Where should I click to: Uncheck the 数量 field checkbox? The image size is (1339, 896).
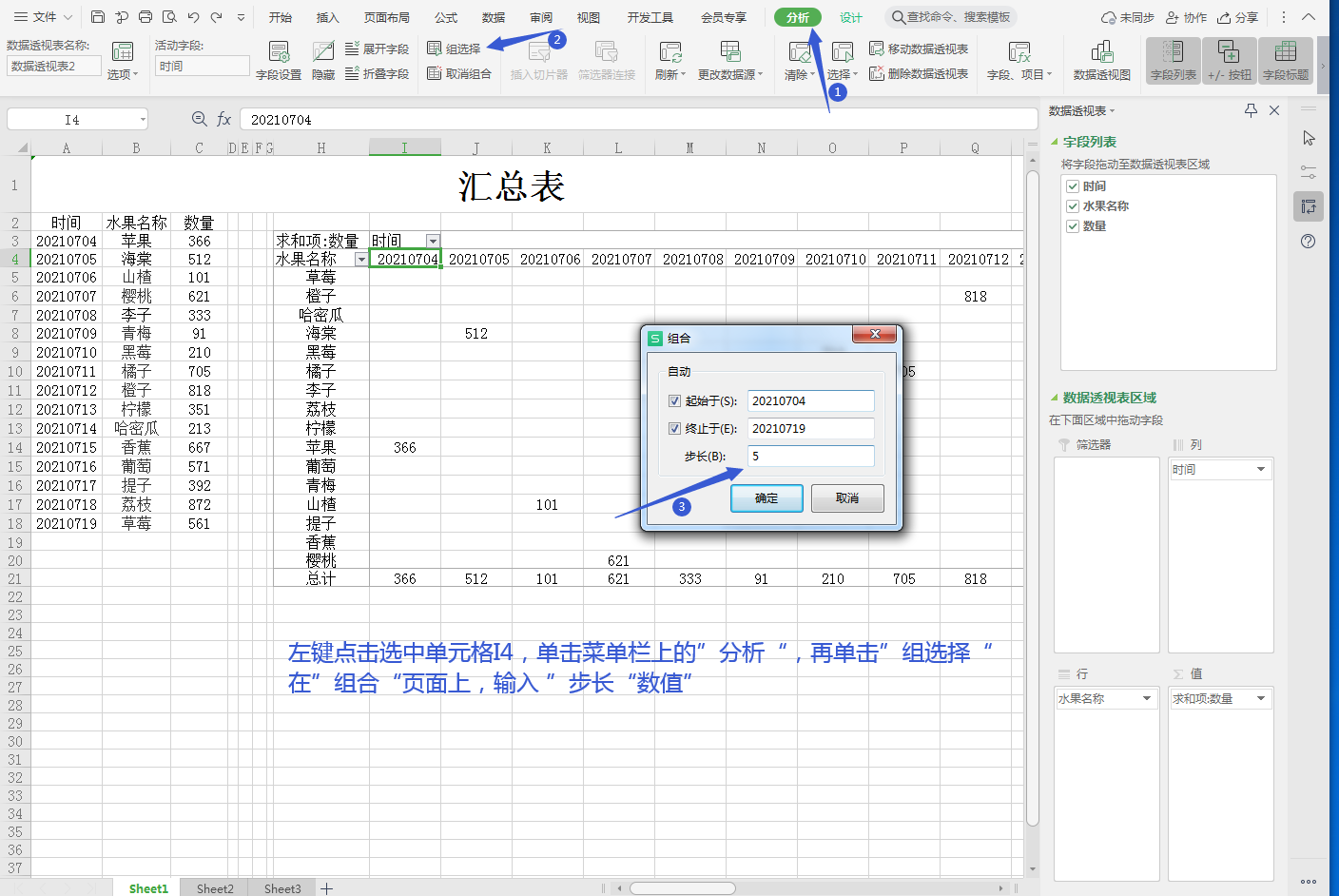coord(1073,225)
